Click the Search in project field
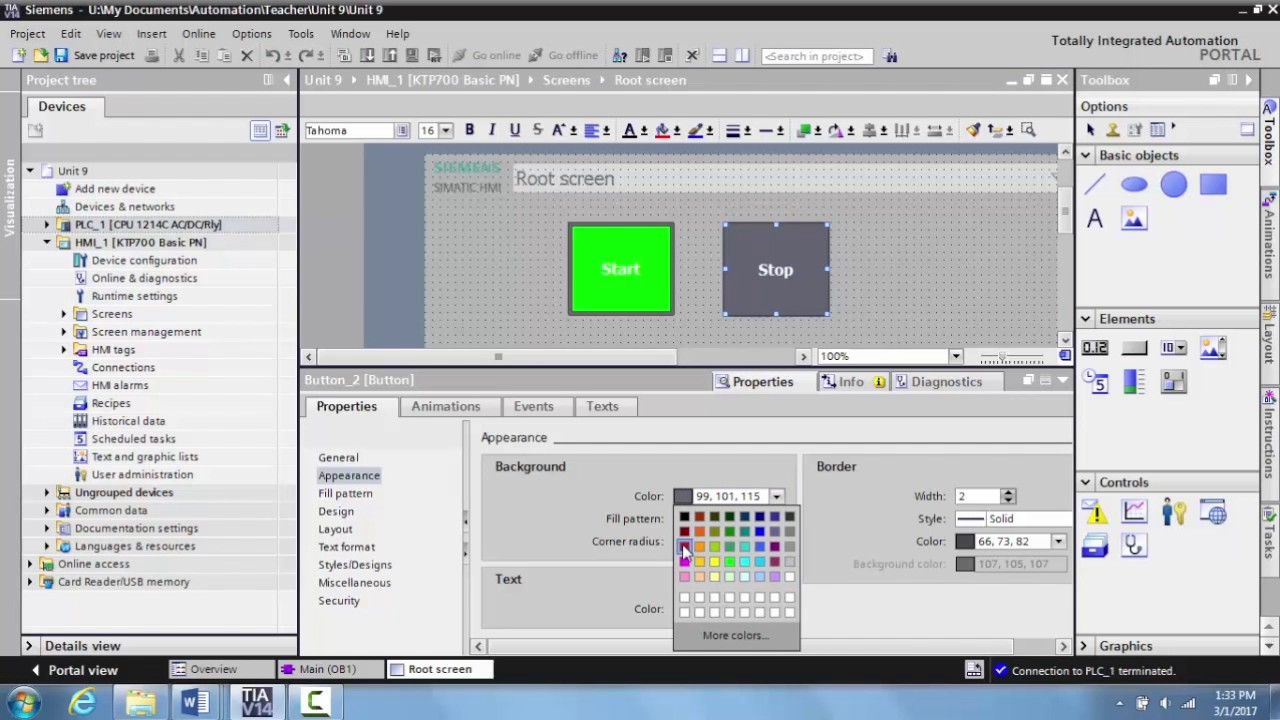Screen dimensions: 1280x720 (815, 56)
